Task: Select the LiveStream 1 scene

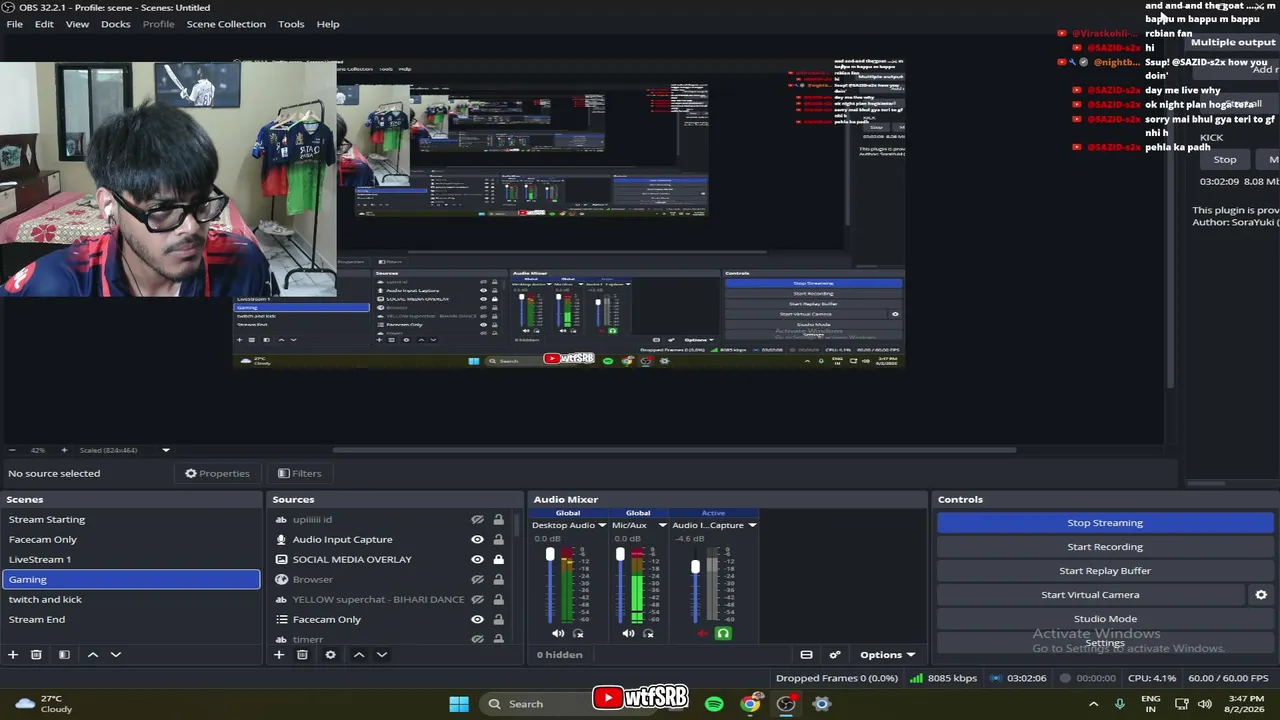Action: [x=131, y=560]
